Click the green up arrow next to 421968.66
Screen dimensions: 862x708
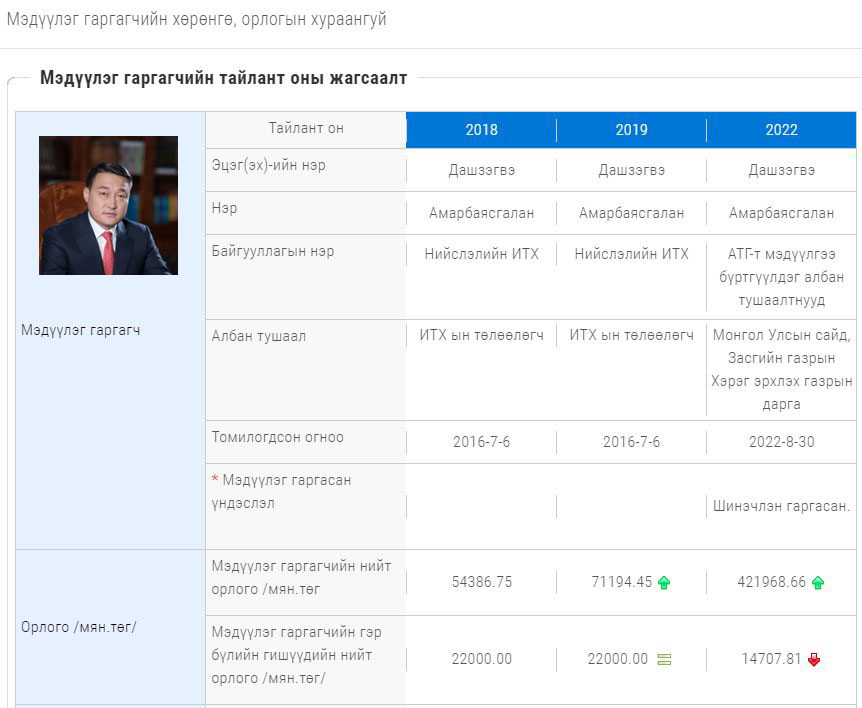pos(818,583)
